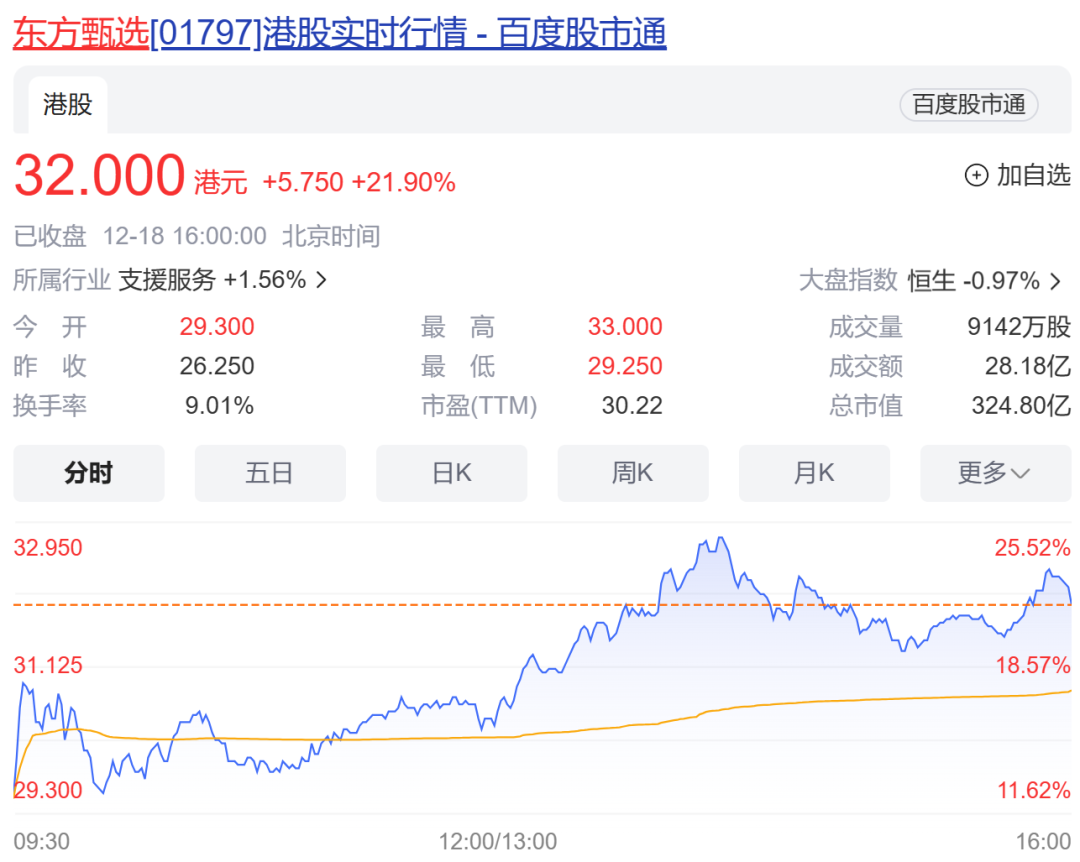The width and height of the screenshot is (1080, 862).
Task: Switch to the 日K chart tab
Action: (452, 473)
